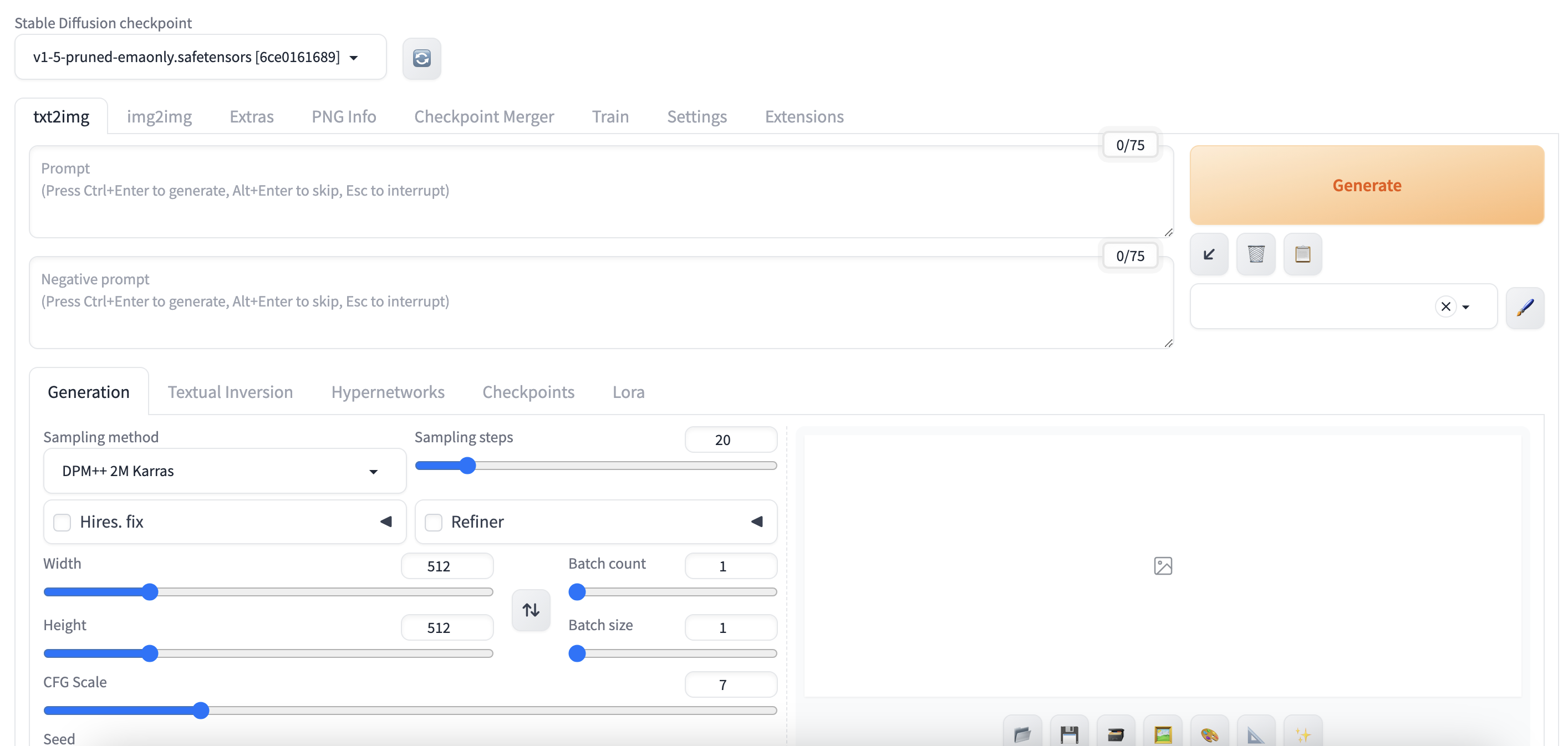The image size is (1568, 746).
Task: Click the trash clear prompt icon
Action: [1256, 254]
